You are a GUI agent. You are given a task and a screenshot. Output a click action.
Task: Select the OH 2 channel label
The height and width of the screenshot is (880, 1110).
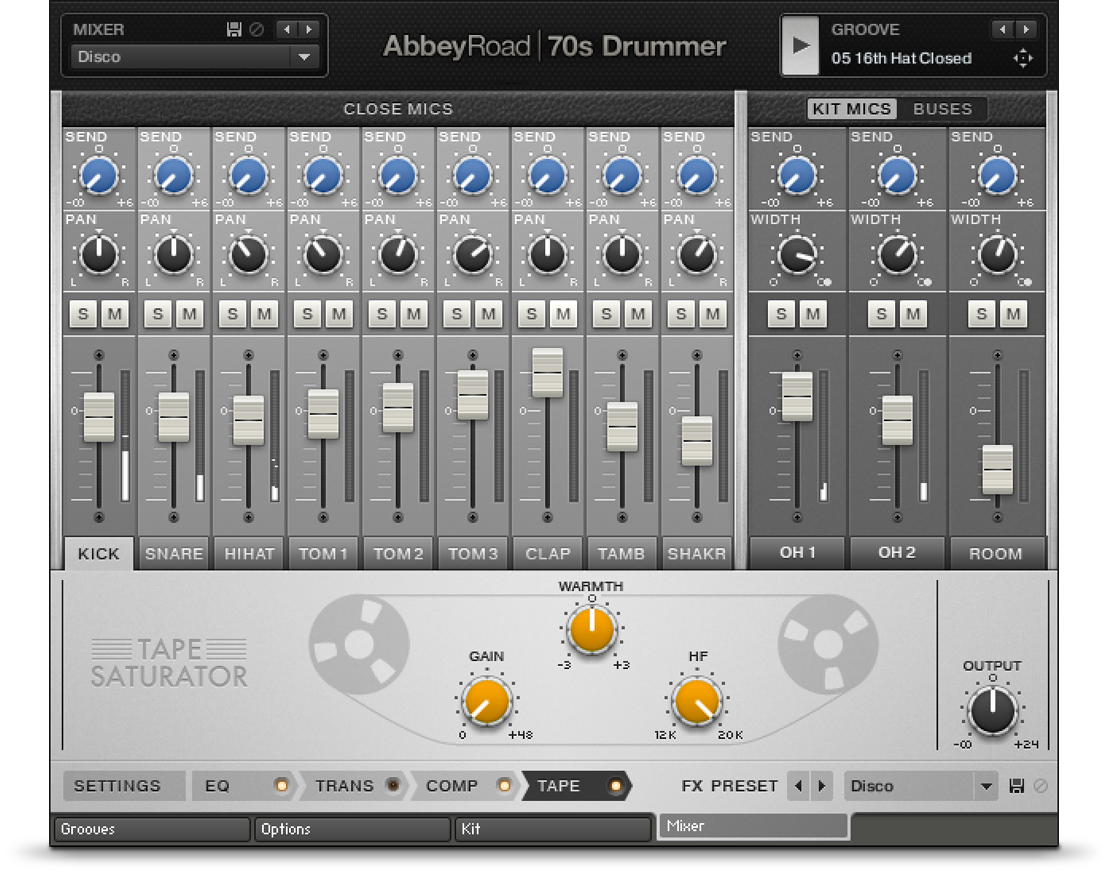(897, 552)
